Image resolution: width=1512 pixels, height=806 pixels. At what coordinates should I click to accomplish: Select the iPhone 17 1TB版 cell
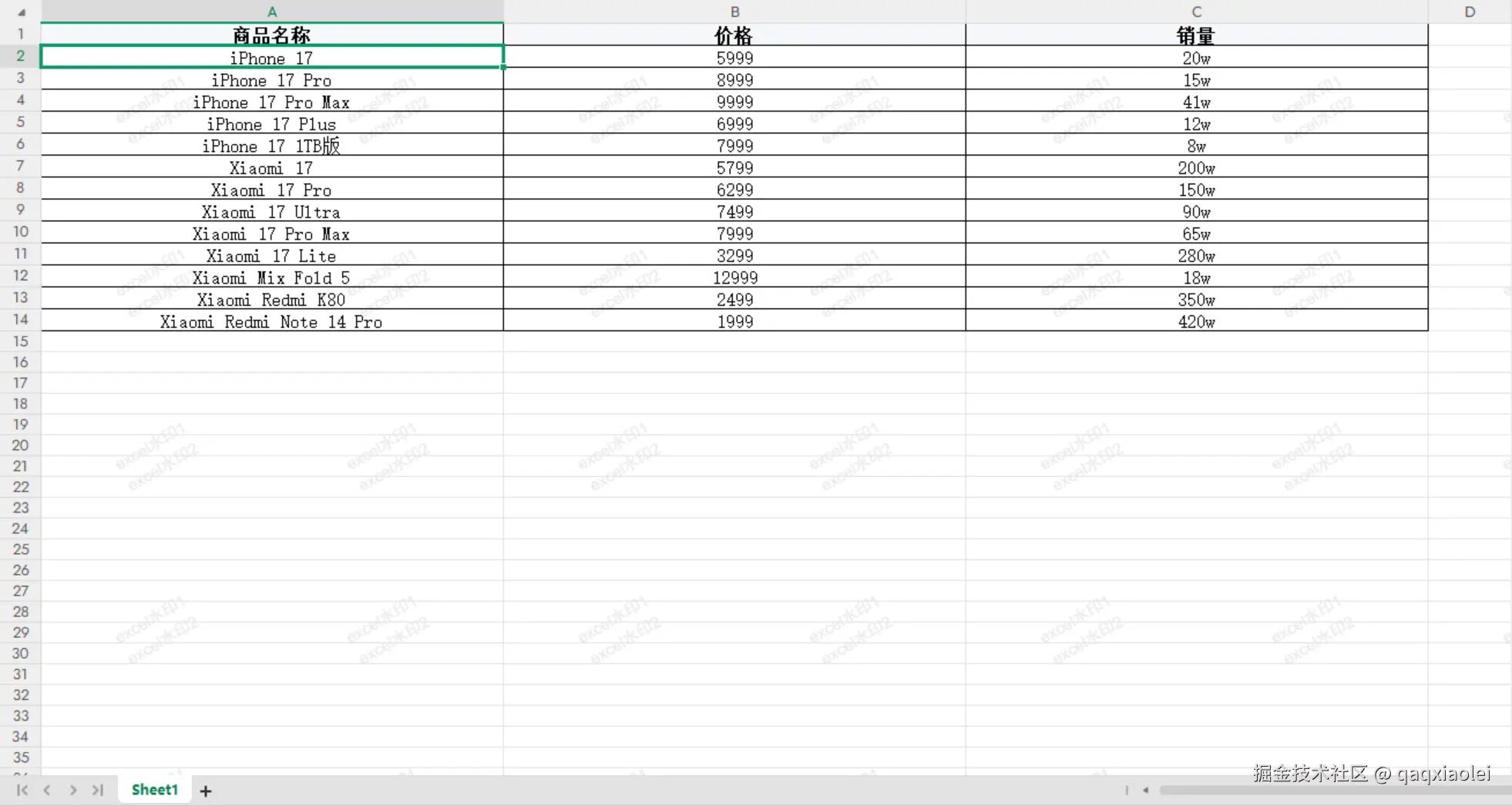coord(272,145)
